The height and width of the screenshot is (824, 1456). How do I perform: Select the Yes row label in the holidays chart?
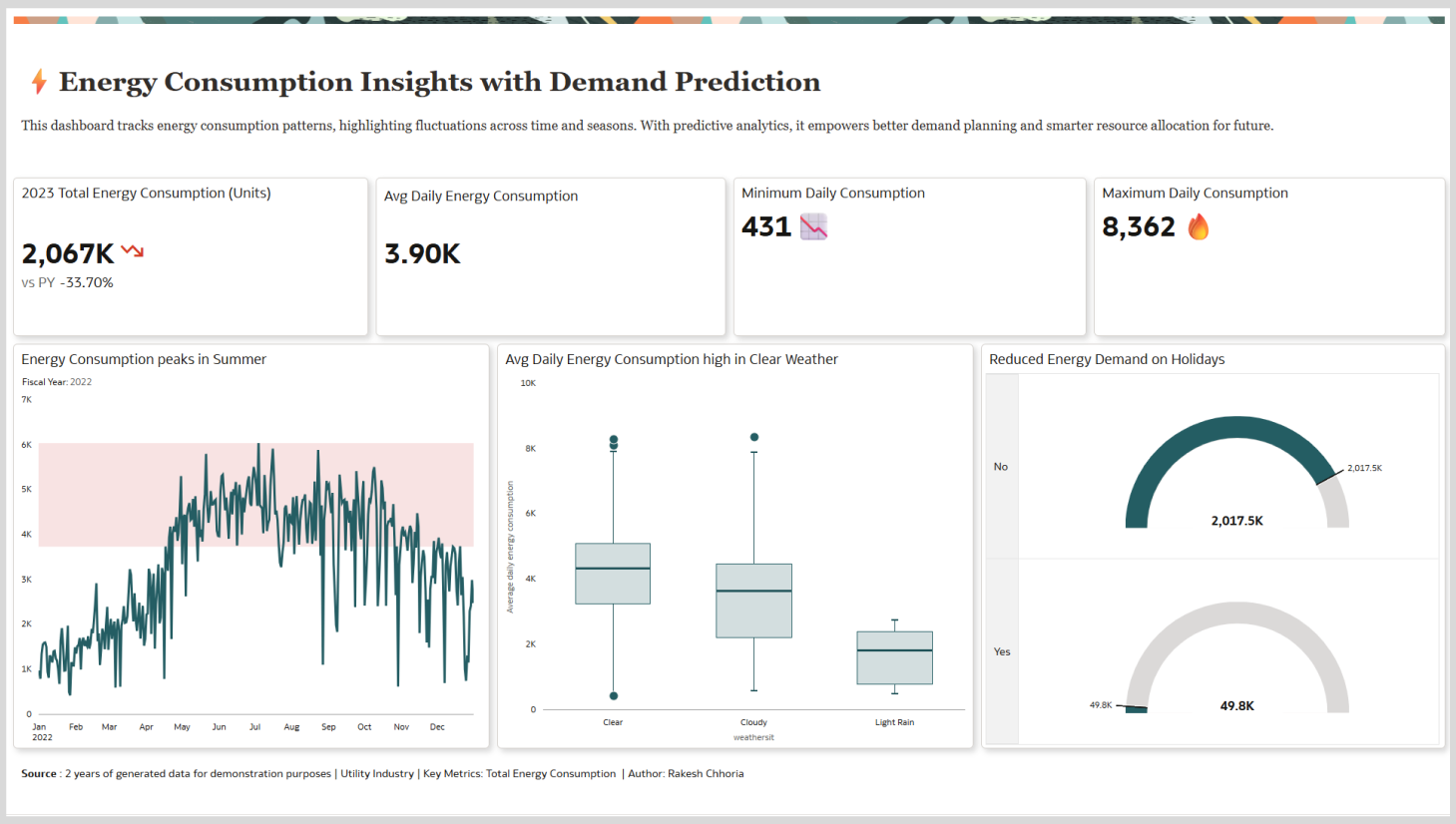point(1001,651)
